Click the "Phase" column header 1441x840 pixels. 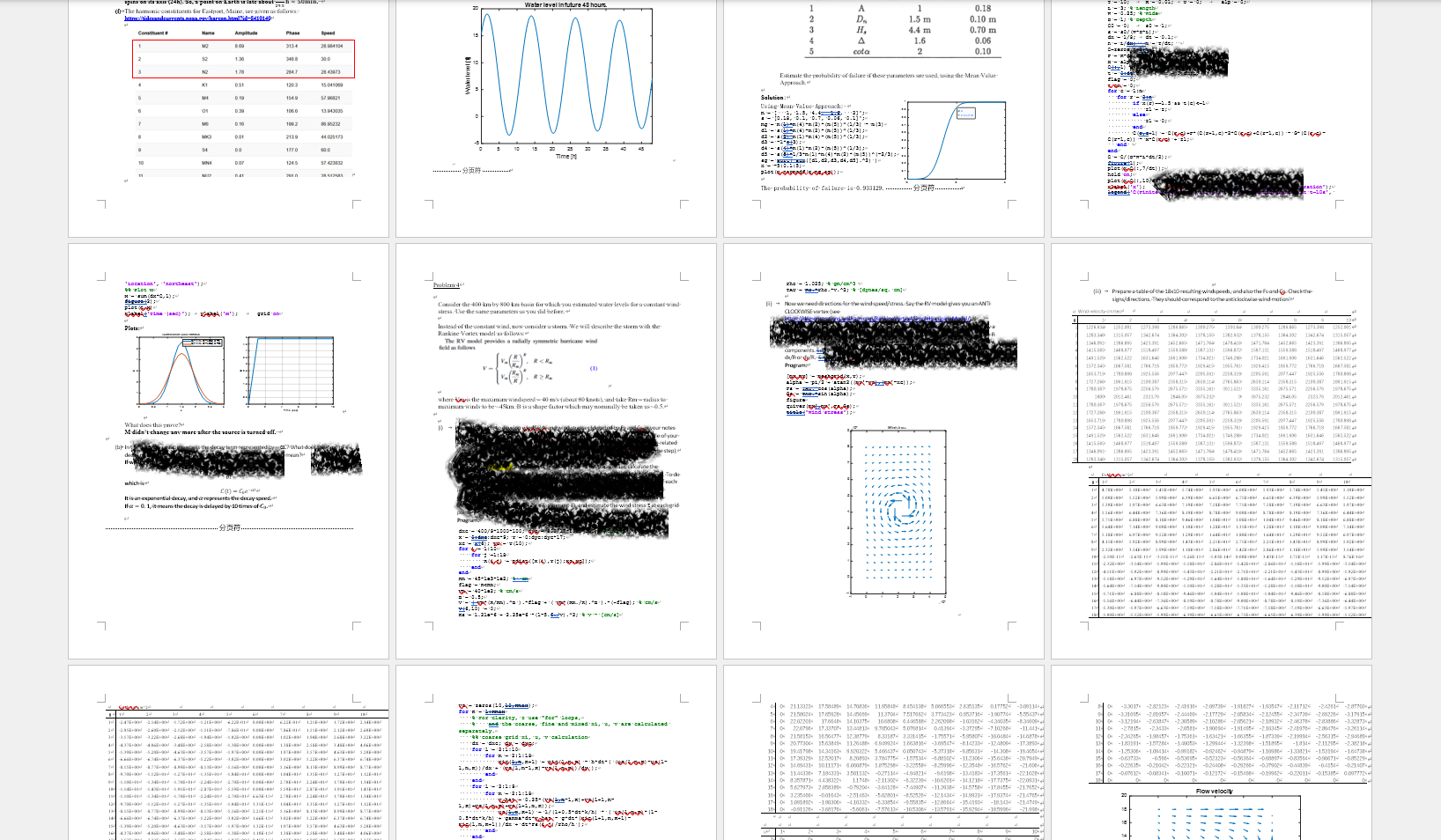pyautogui.click(x=292, y=33)
